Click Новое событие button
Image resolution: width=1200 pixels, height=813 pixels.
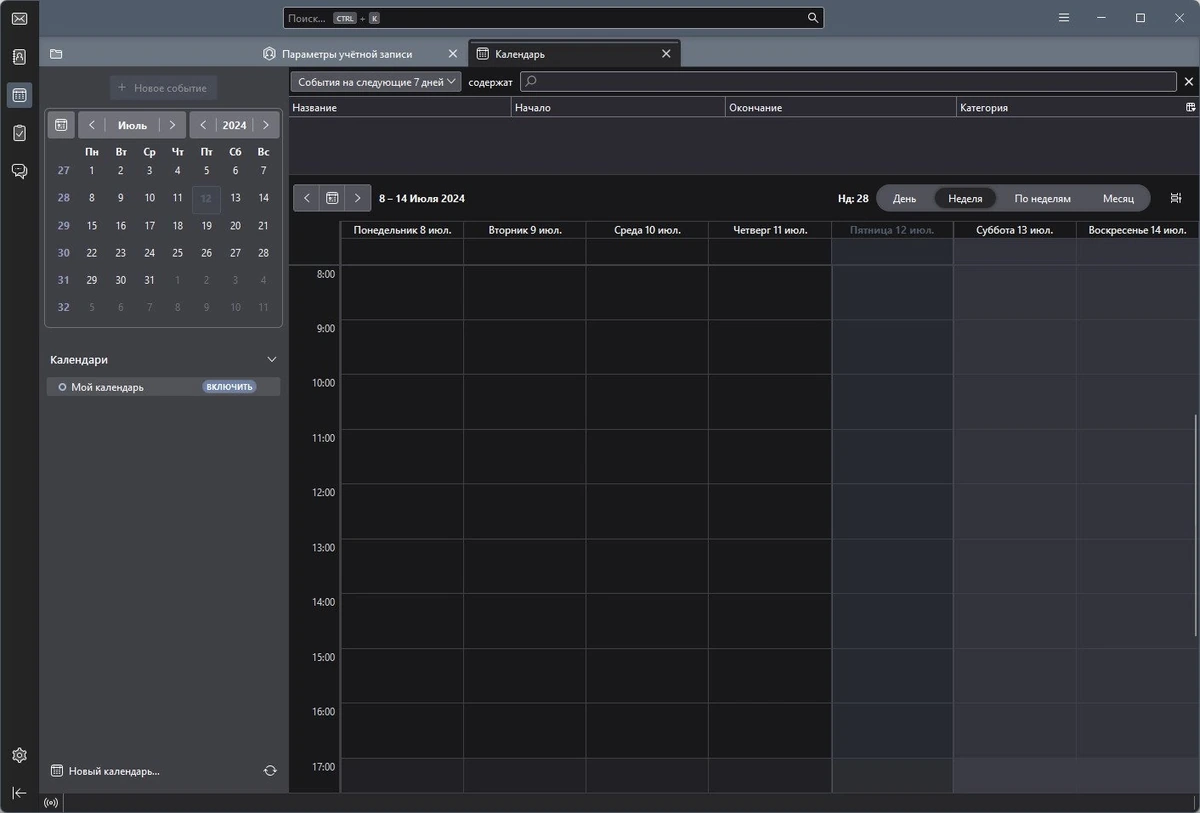point(162,88)
